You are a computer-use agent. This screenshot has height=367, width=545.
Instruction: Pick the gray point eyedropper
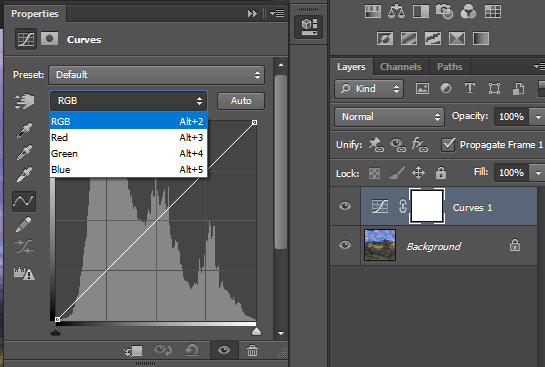tap(24, 153)
